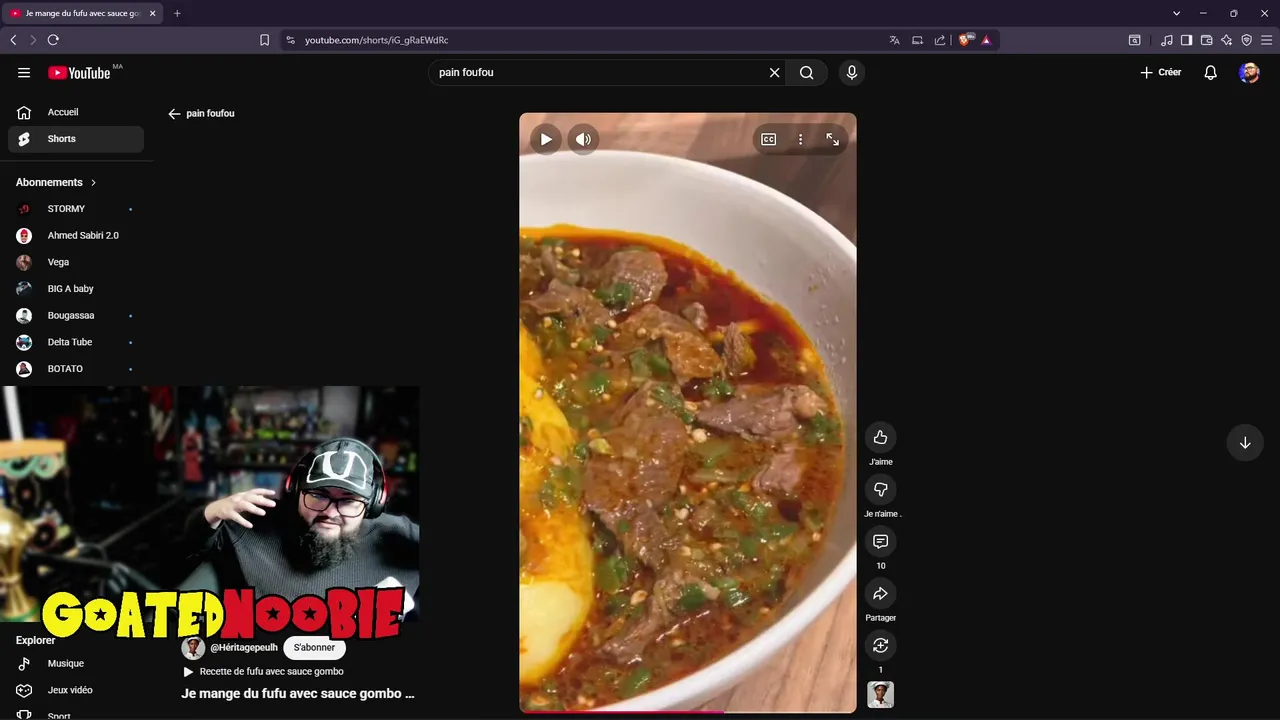The image size is (1280, 720).
Task: Click the tab search toolbar icon
Action: (x=1134, y=40)
